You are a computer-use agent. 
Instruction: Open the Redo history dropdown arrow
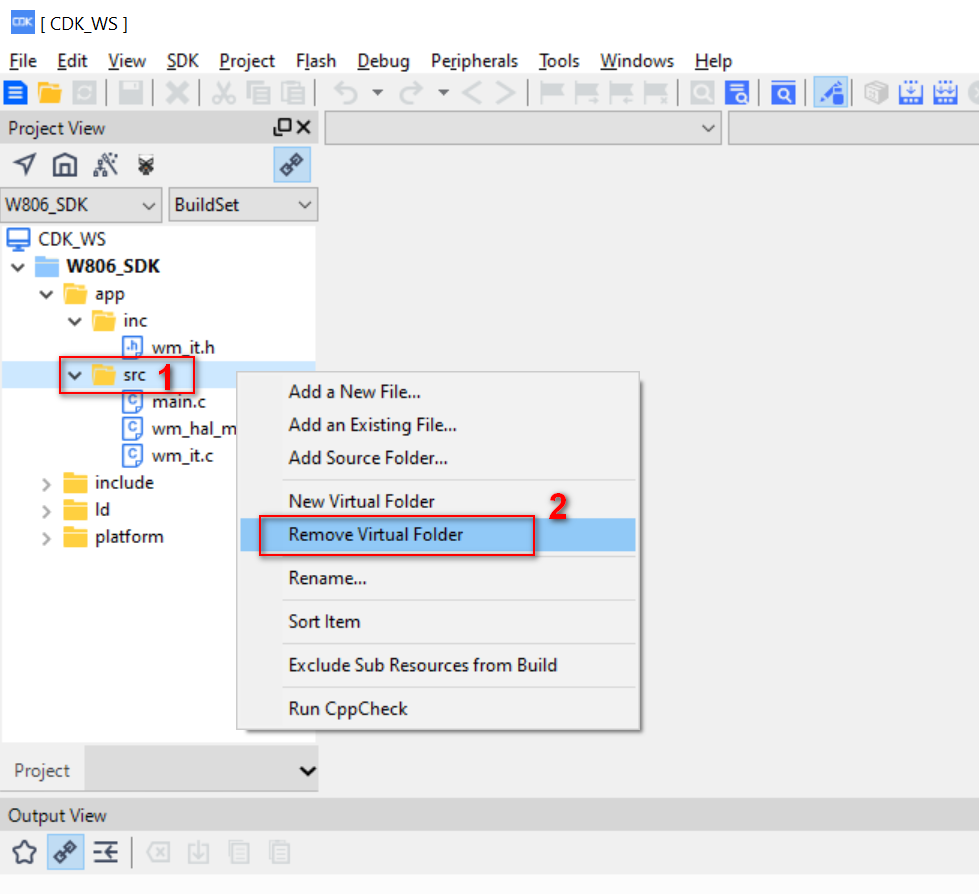[x=443, y=92]
